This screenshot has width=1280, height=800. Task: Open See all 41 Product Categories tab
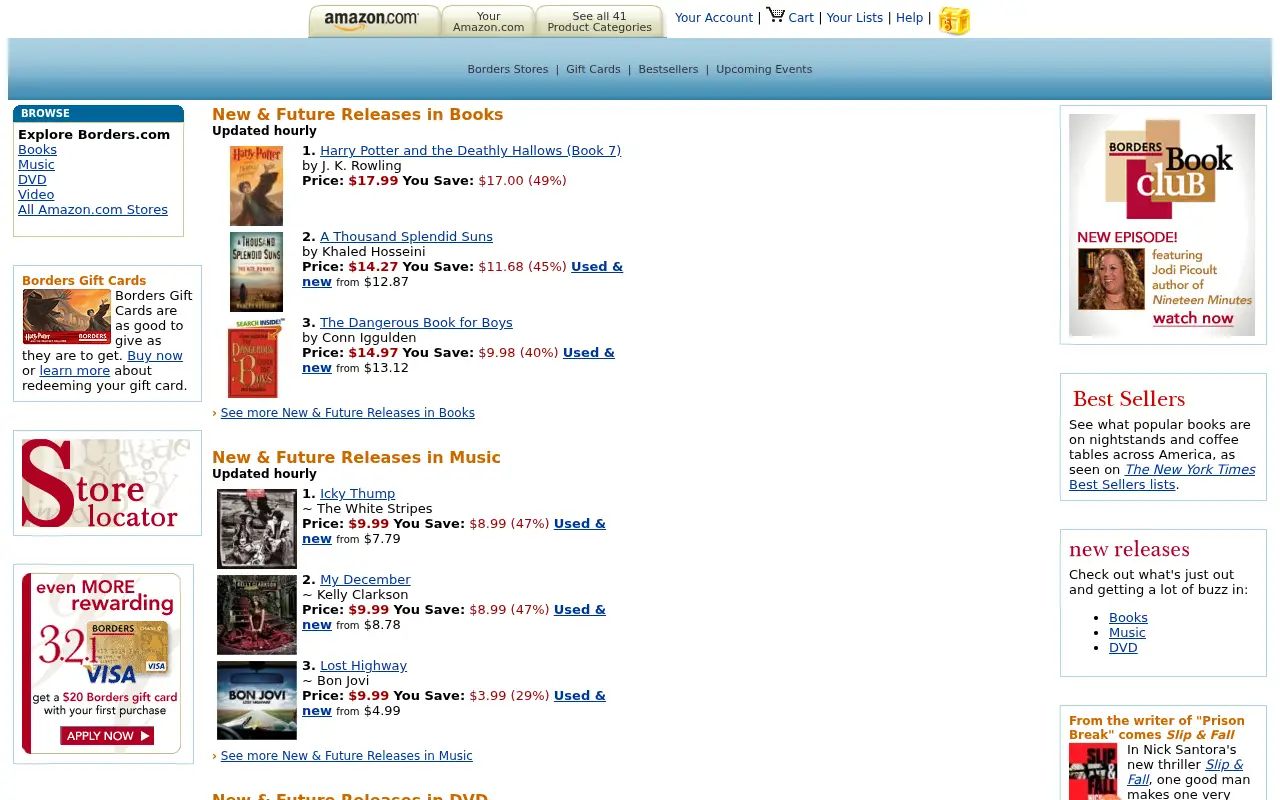pyautogui.click(x=600, y=21)
